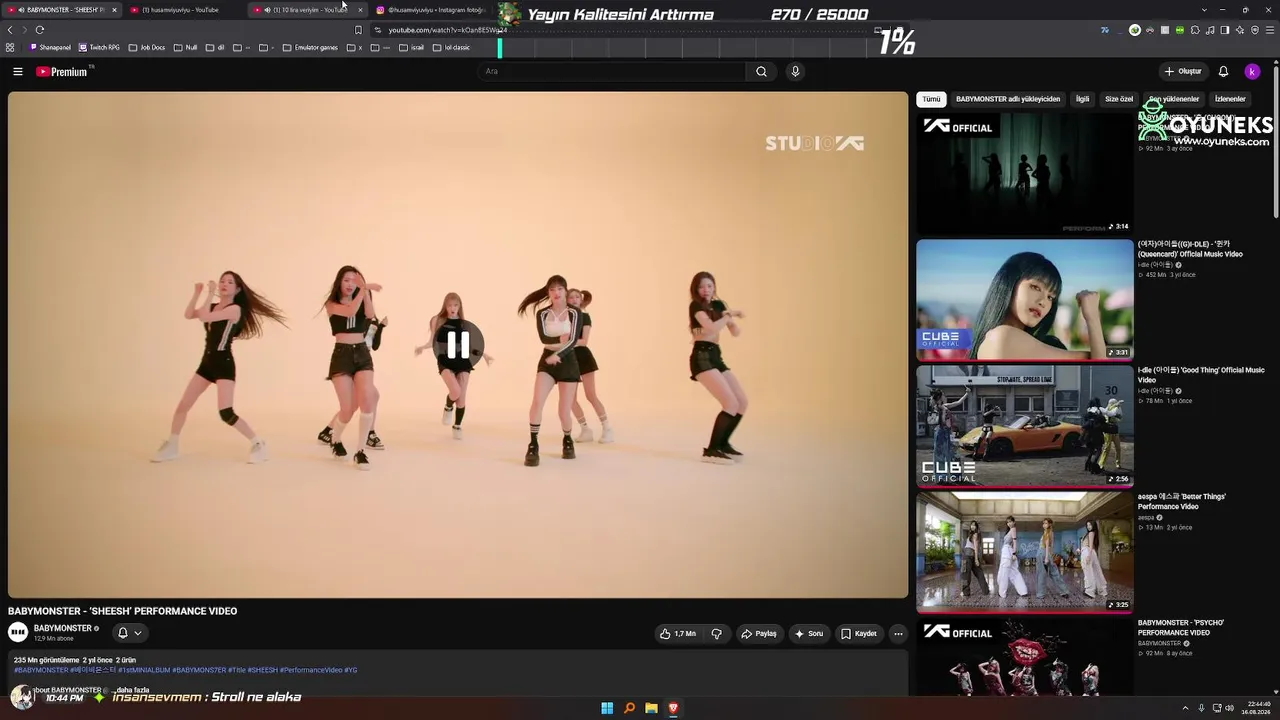
Task: Click the 'Oluştur' create button
Action: point(1183,71)
